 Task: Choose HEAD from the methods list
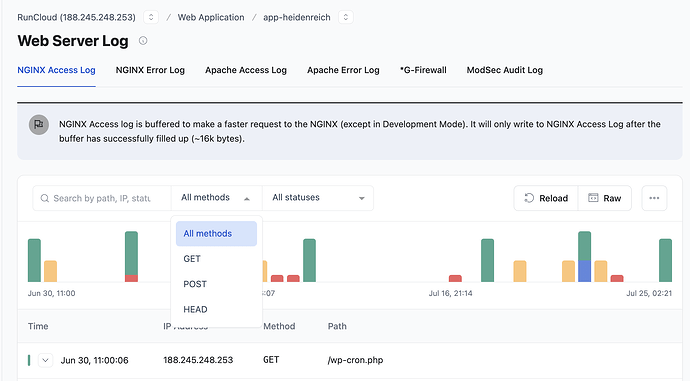pos(216,309)
